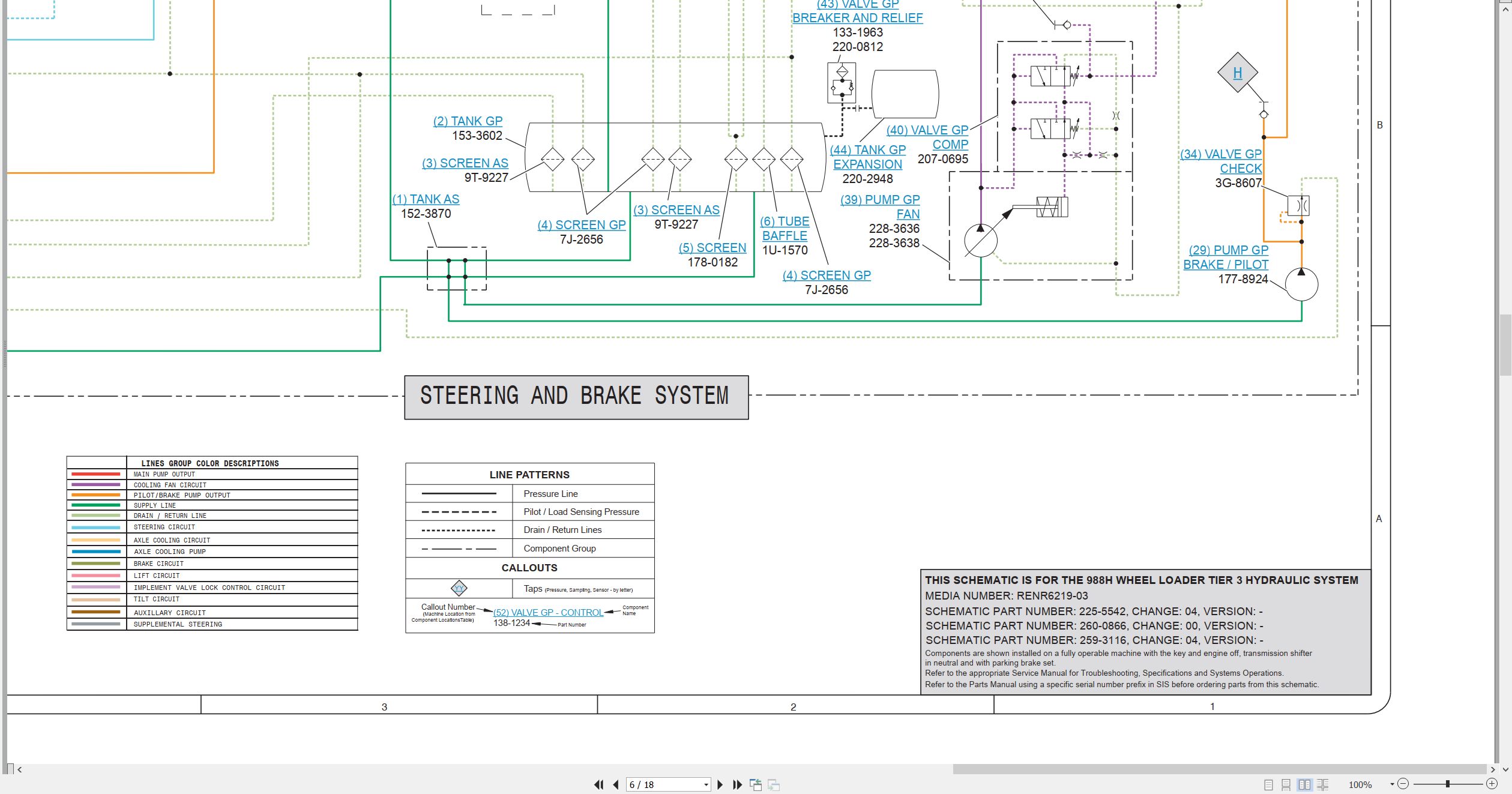Click the part number 207-0695
Screen dimensions: 1512x794
[x=943, y=159]
